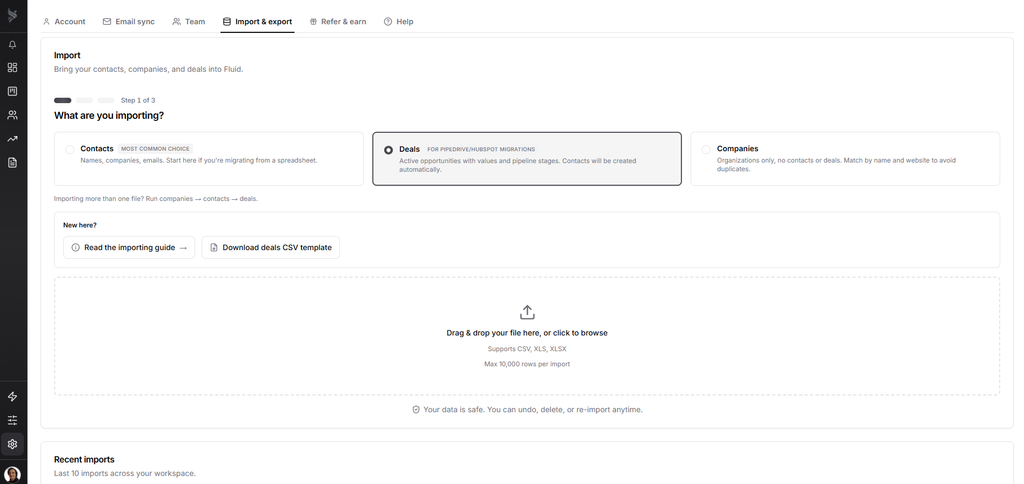Click the upload arrow icon in drop zone
The height and width of the screenshot is (484, 1024).
click(527, 312)
